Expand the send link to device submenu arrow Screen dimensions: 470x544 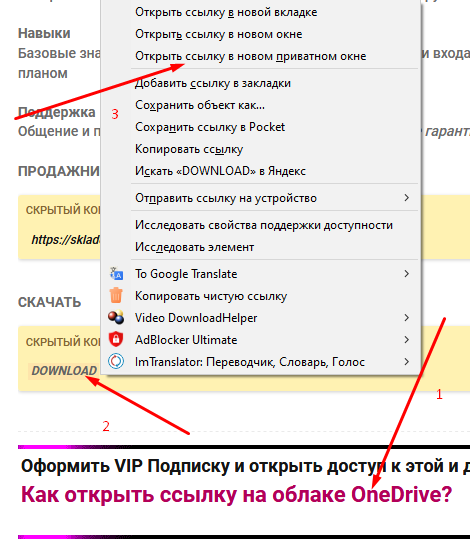pyautogui.click(x=407, y=198)
